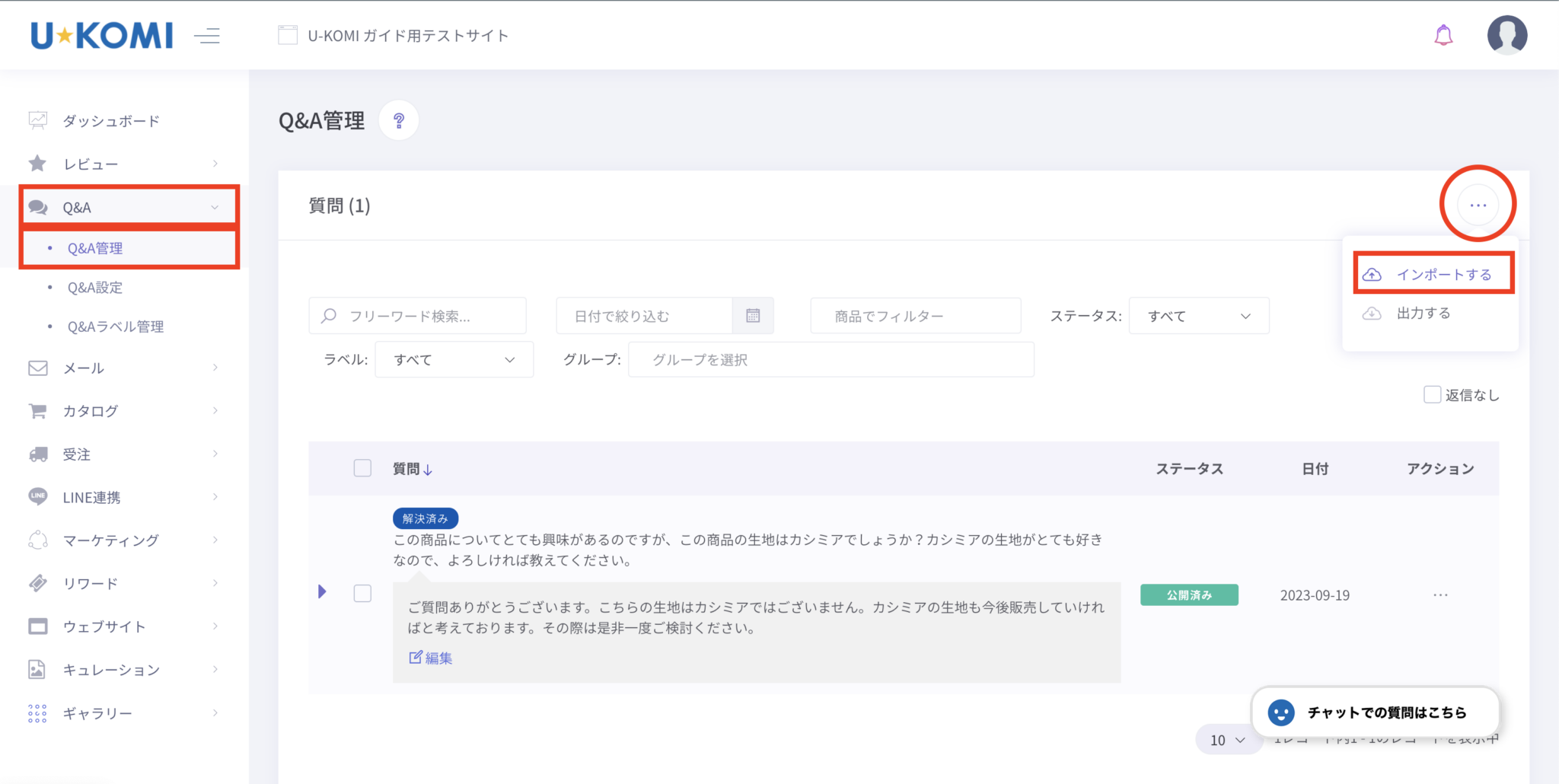Screen dimensions: 1559x784
Task: Open the user profile avatar
Action: pyautogui.click(x=1506, y=35)
